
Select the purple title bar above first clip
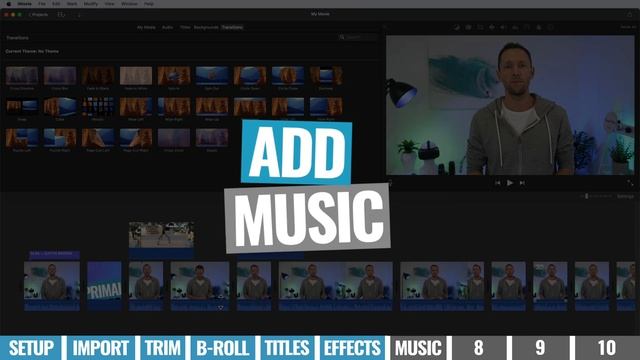tap(54, 254)
